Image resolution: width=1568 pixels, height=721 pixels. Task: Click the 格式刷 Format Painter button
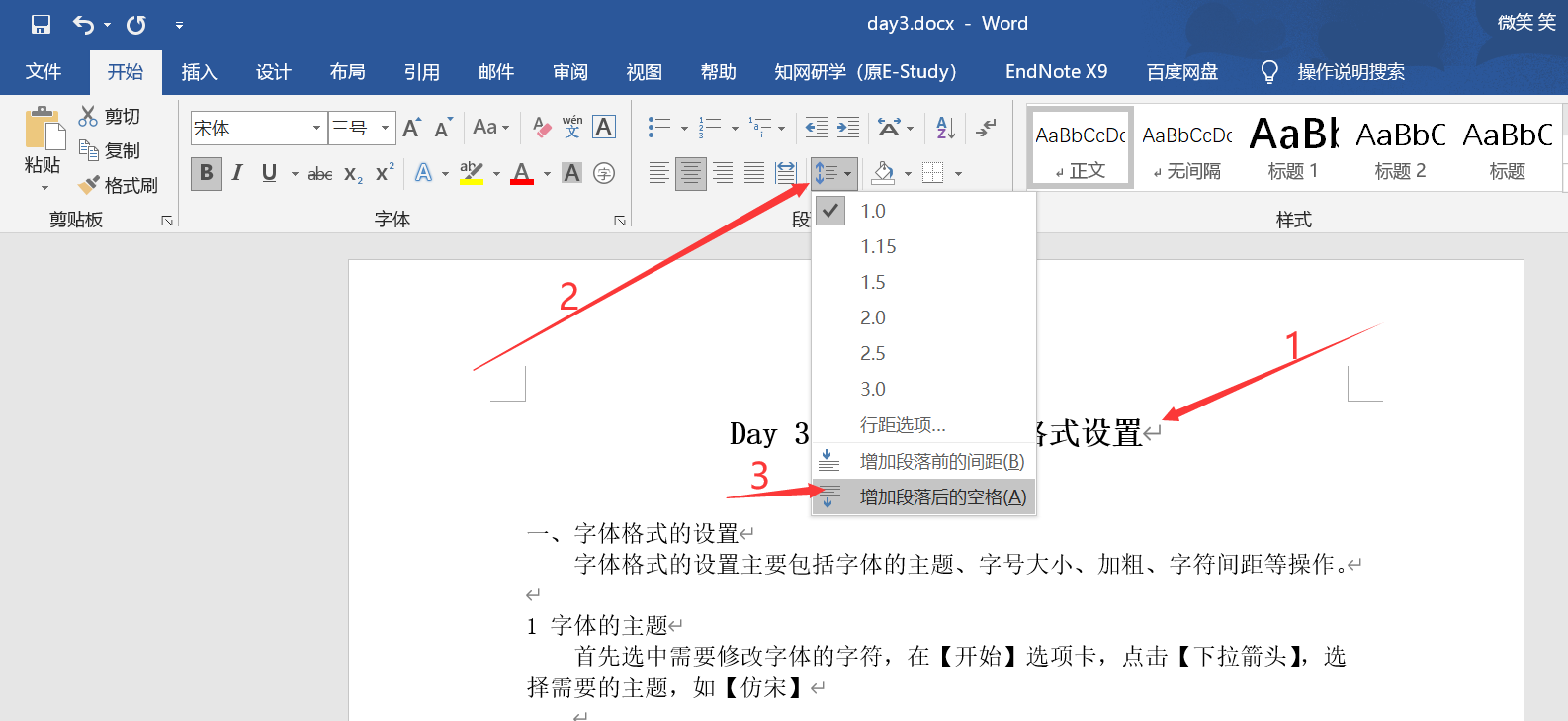[119, 185]
